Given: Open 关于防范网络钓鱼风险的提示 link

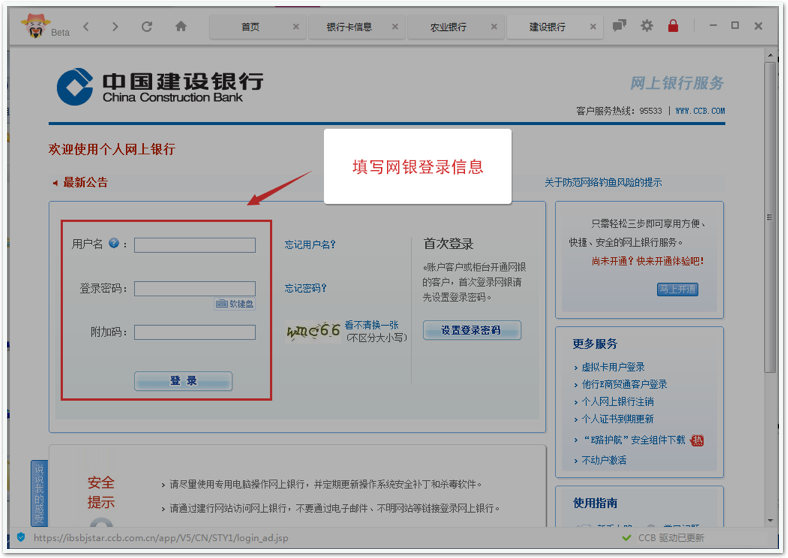Looking at the screenshot, I should pyautogui.click(x=603, y=182).
